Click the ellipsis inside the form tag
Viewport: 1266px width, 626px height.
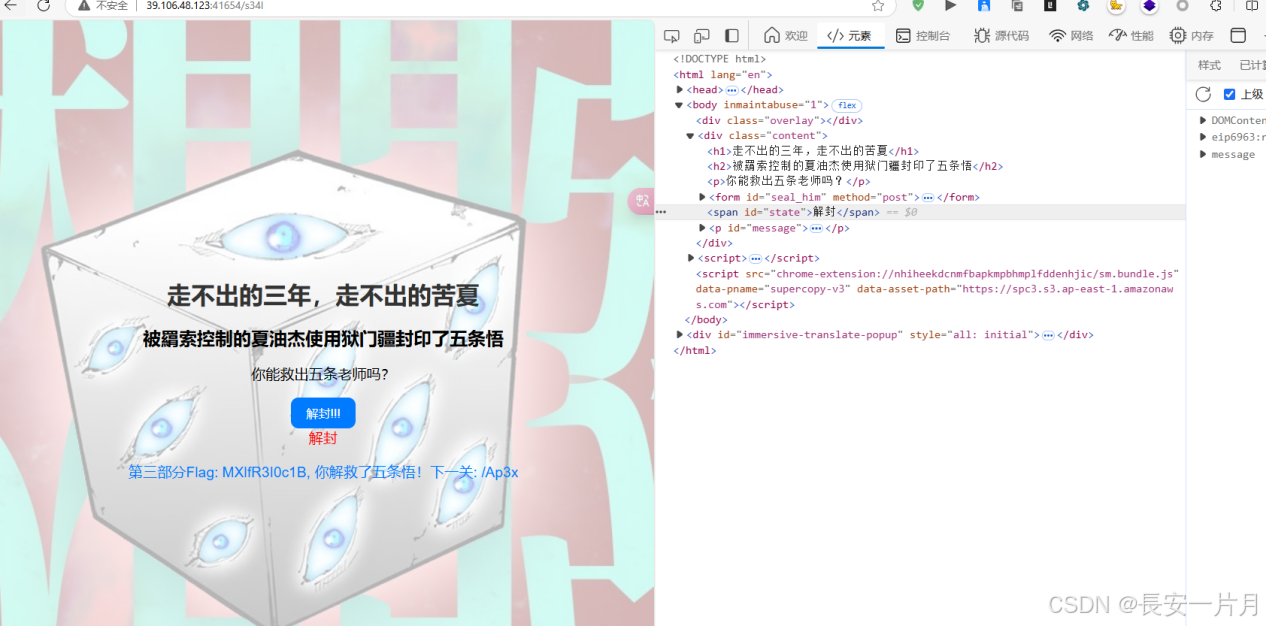point(927,197)
